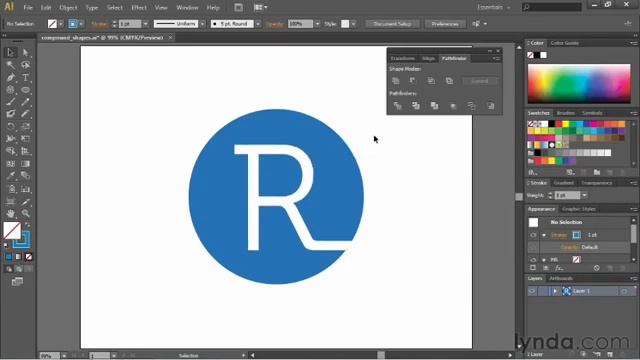Click the Minus Back pathfinder icon
This screenshot has height=360, width=640.
(491, 106)
